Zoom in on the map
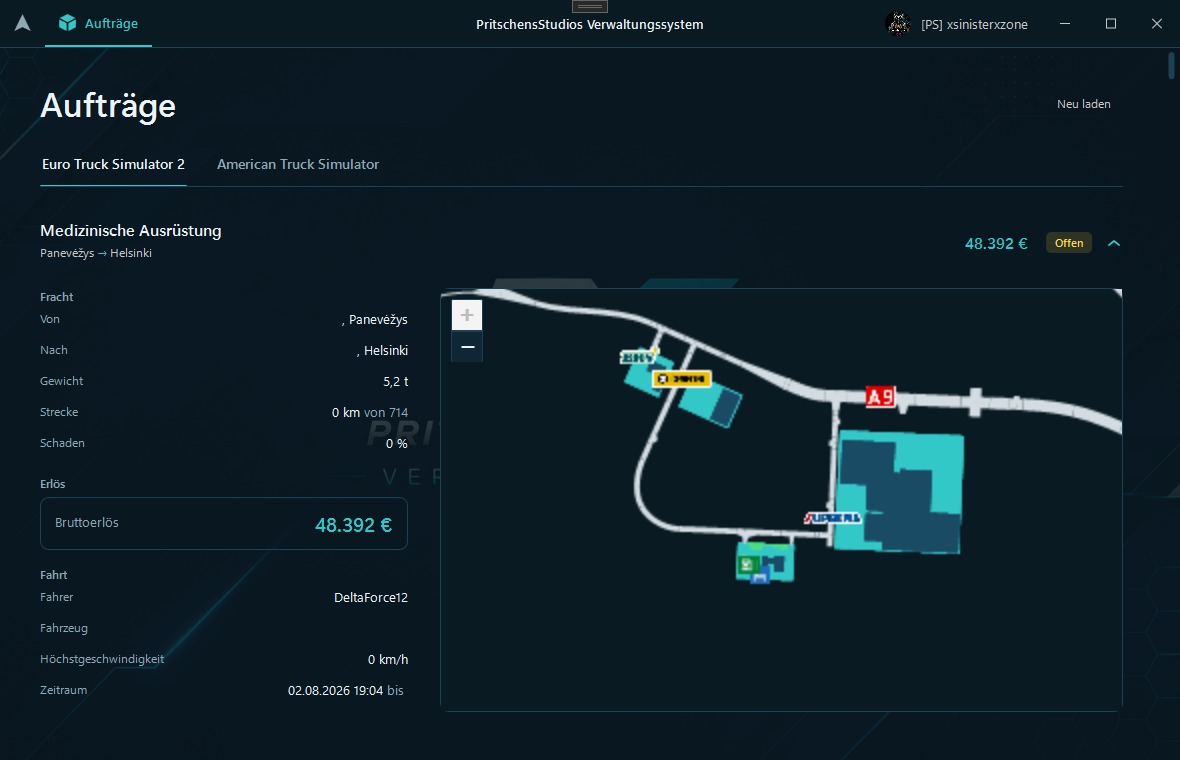This screenshot has width=1180, height=760. click(x=467, y=315)
